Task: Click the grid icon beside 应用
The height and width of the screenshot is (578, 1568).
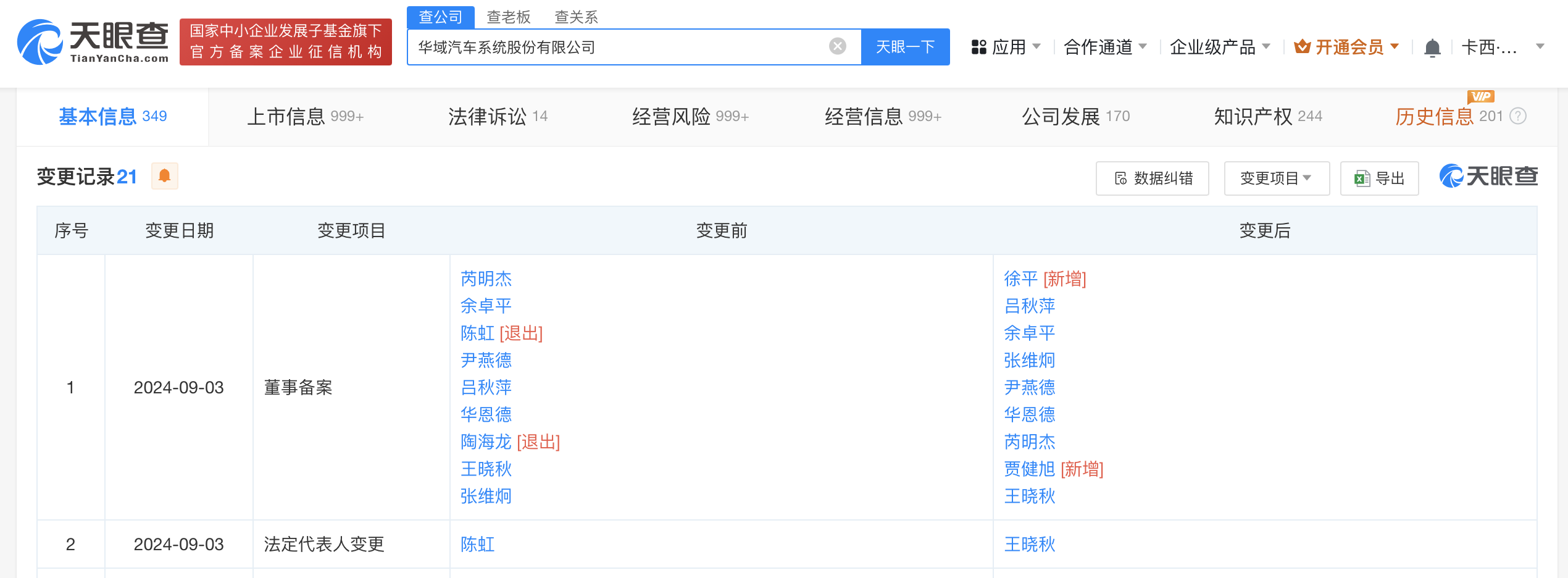Action: tap(979, 46)
